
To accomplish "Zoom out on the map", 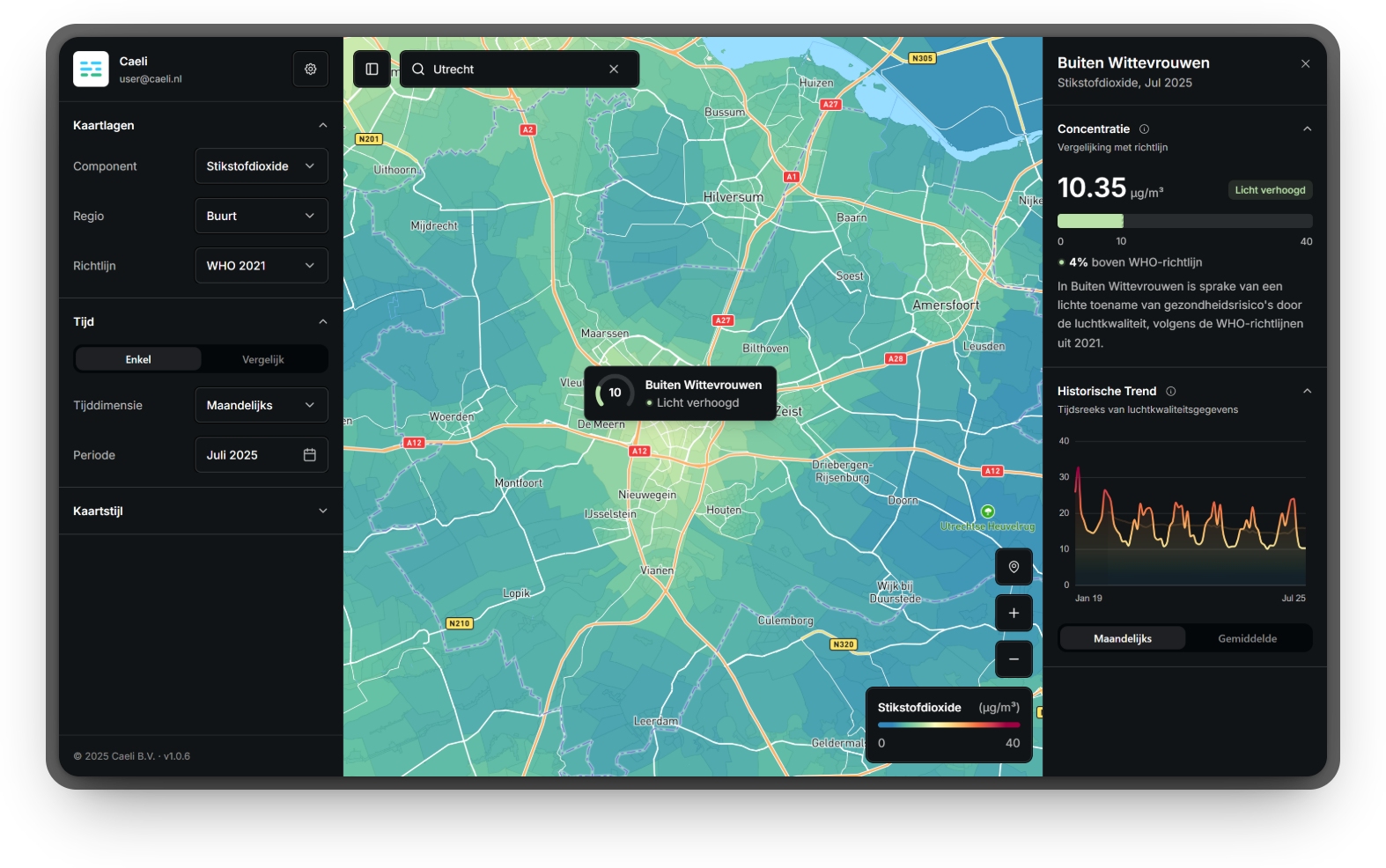I will coord(1014,659).
